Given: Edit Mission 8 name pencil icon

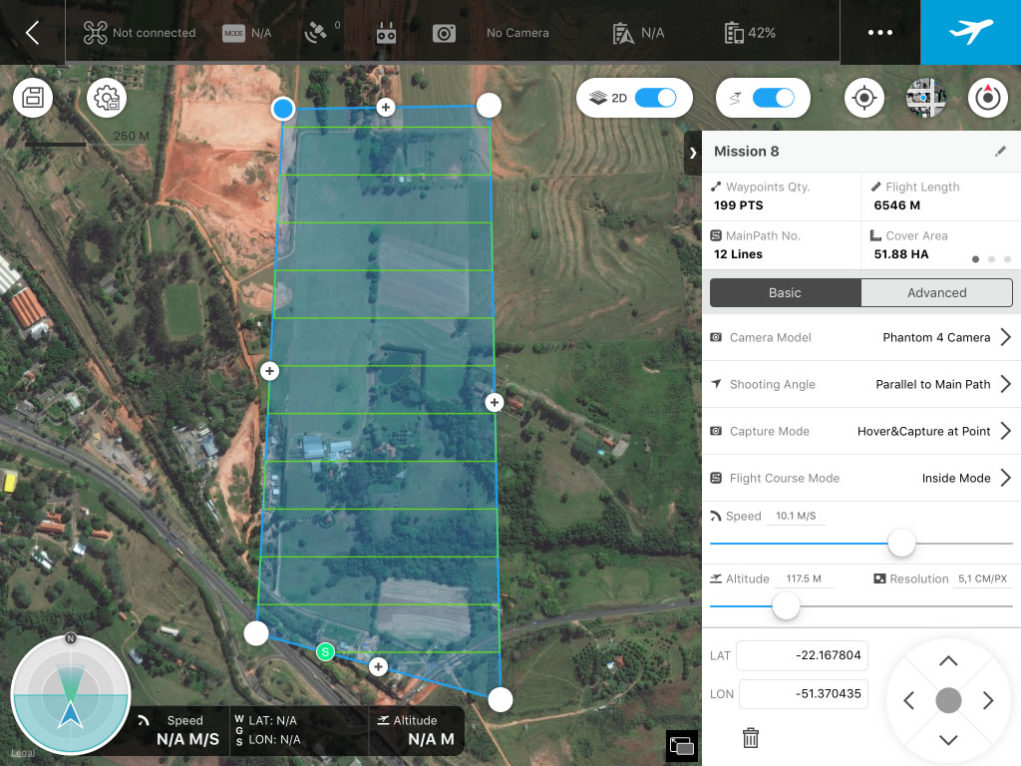Looking at the screenshot, I should tap(1000, 152).
